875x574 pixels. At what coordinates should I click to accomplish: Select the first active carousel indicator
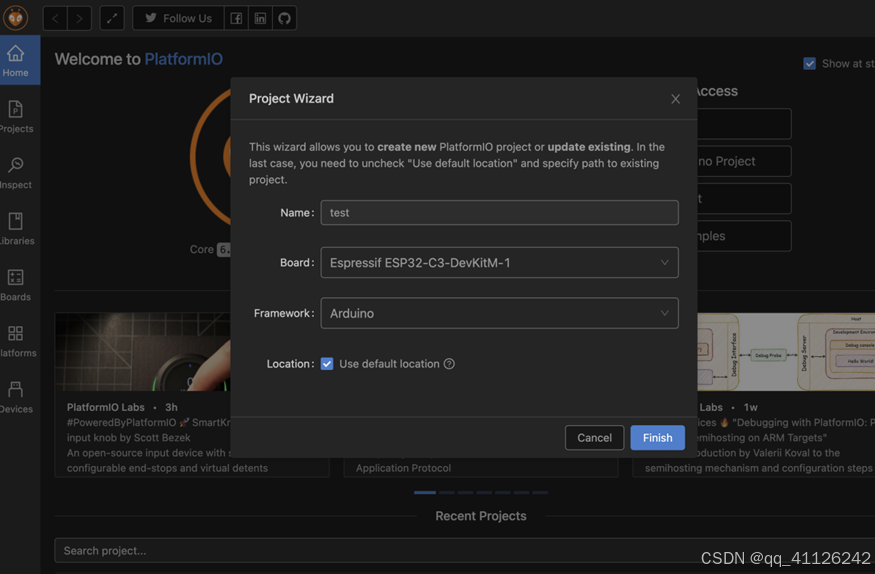(x=425, y=493)
